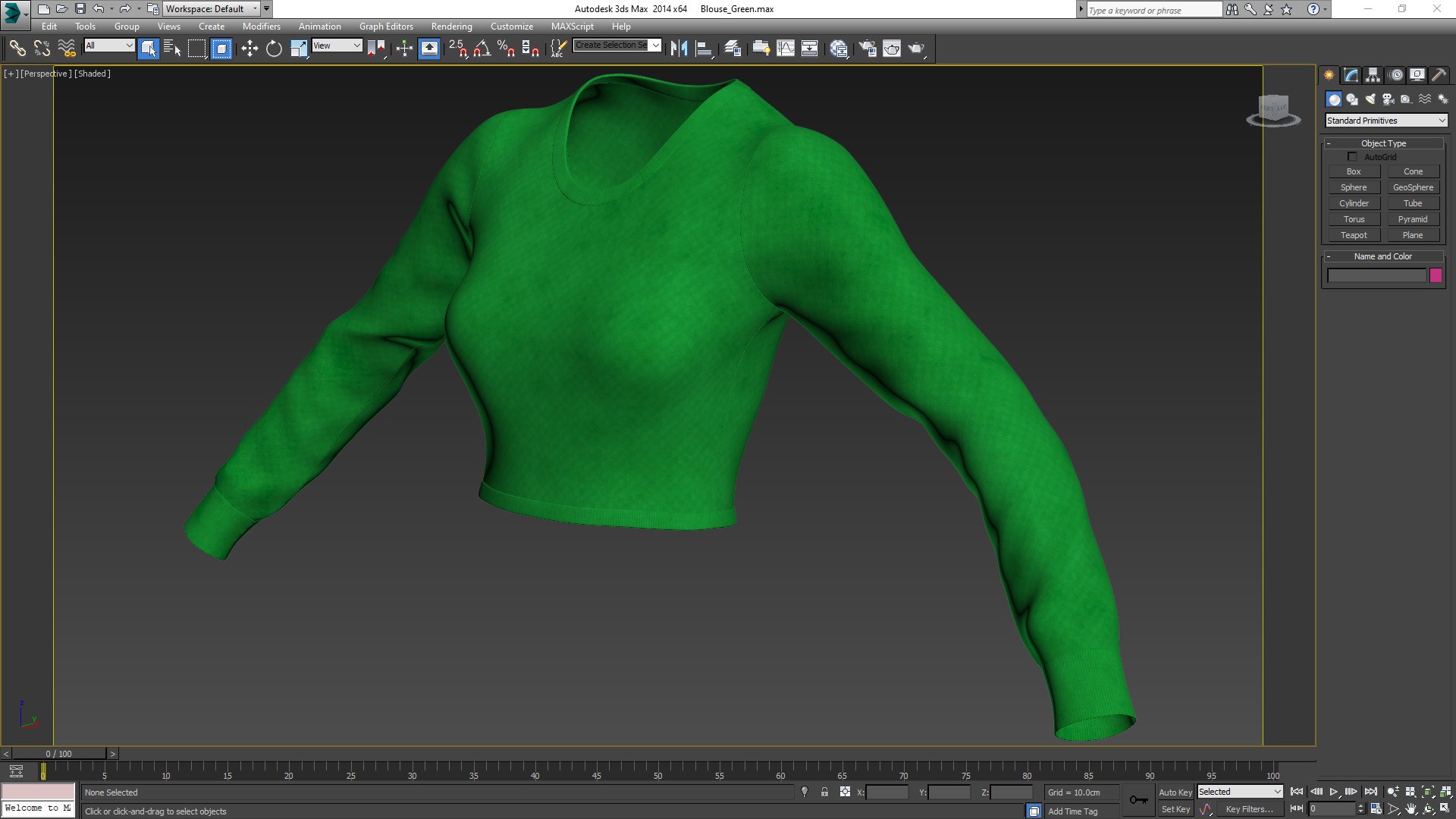Open Rendered Frame Window
1456x819 pixels.
[x=892, y=49]
